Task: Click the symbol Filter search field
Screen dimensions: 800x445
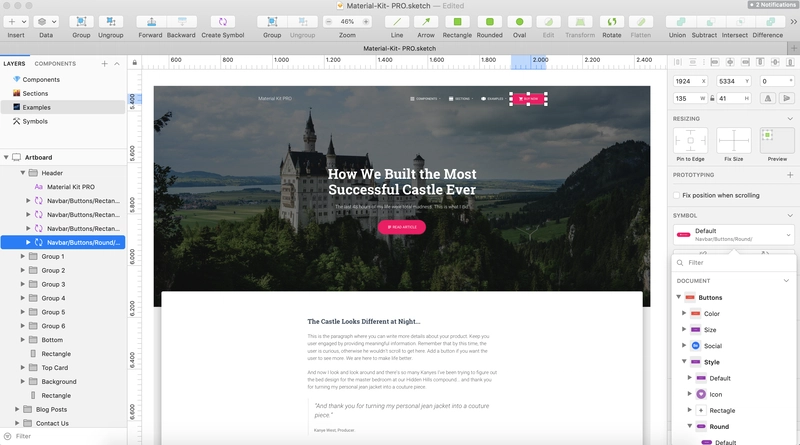Action: (734, 262)
